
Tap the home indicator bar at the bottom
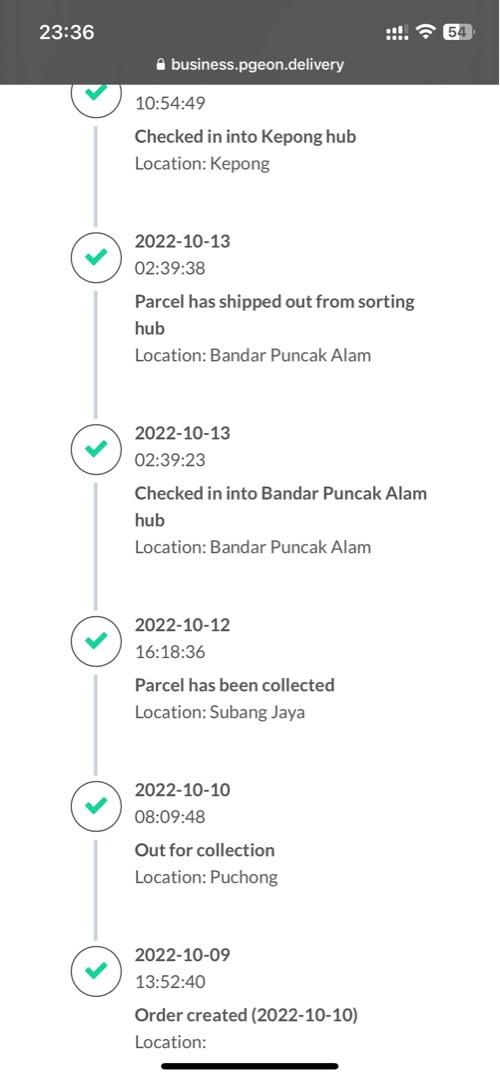[x=250, y=1066]
